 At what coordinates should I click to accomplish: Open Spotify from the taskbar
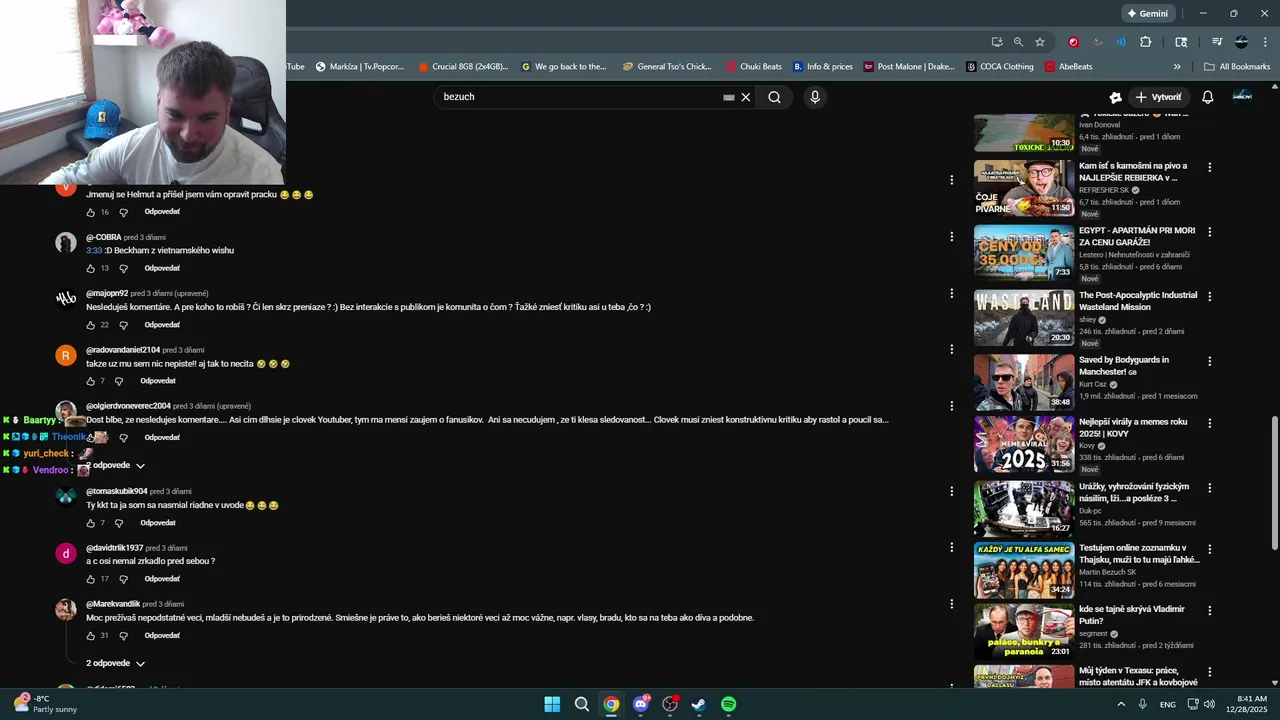729,704
